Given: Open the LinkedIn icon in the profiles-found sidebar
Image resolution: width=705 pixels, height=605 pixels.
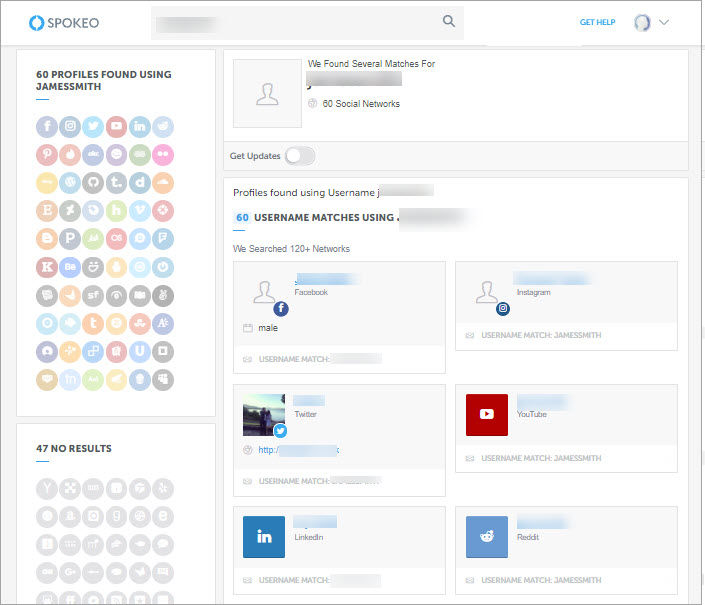Looking at the screenshot, I should click(x=140, y=127).
